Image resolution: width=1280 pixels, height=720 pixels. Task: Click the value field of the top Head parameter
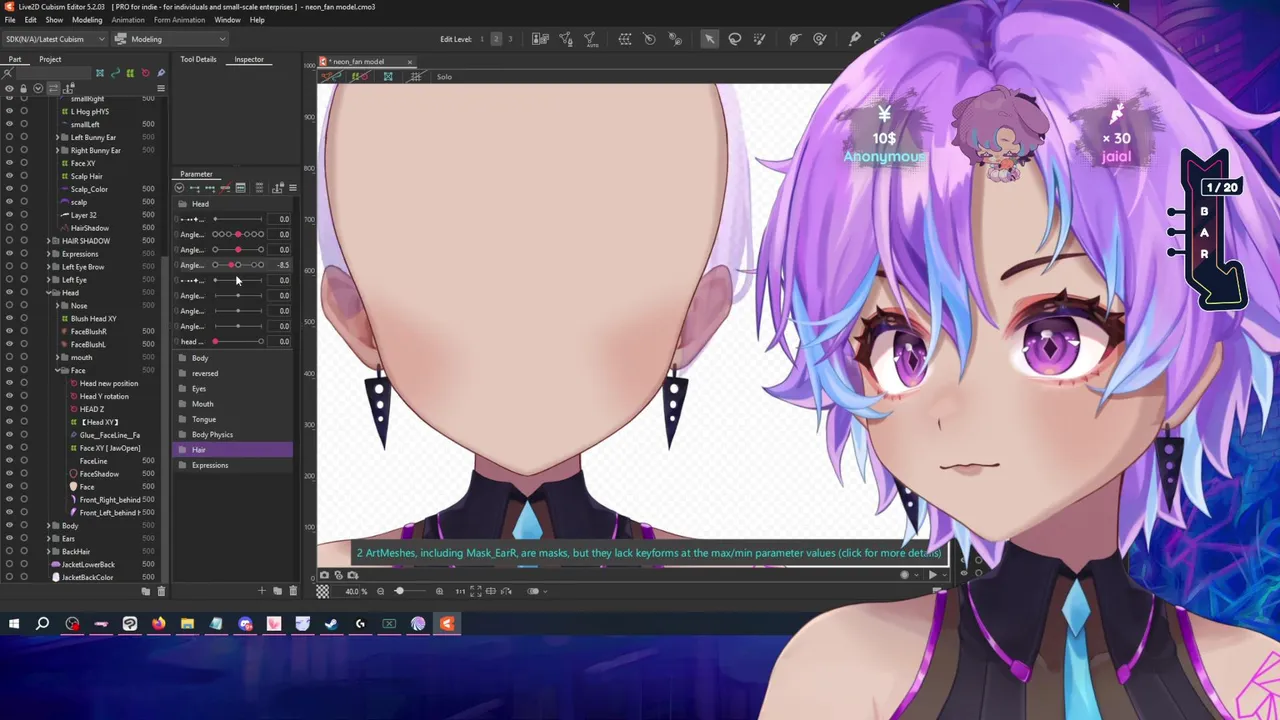[280, 219]
